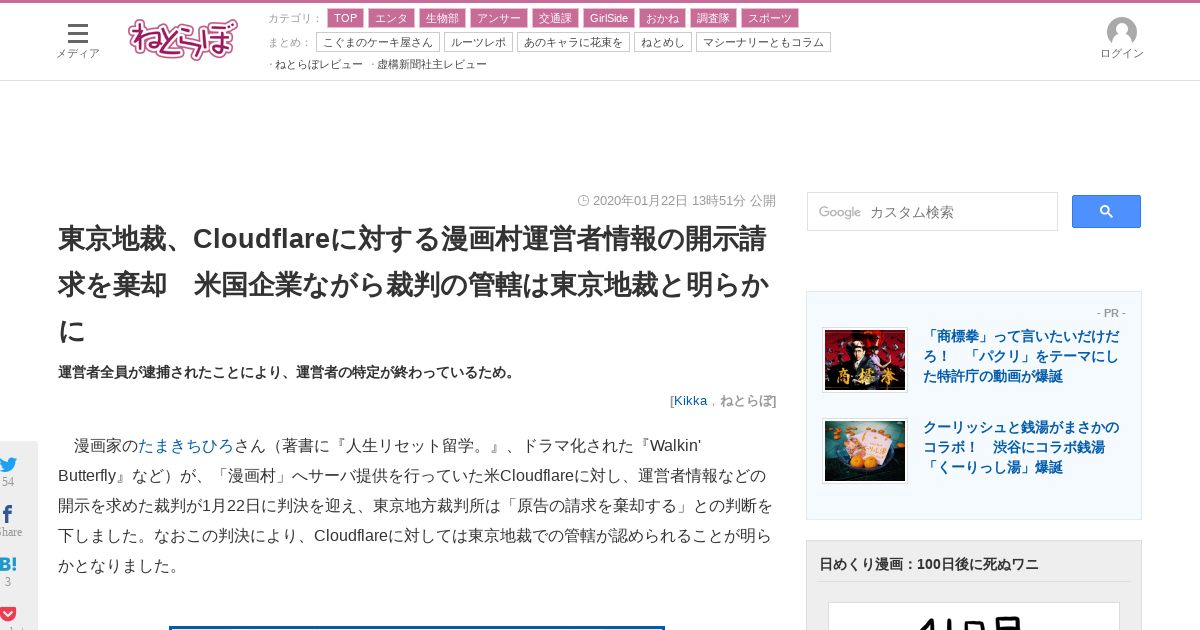This screenshot has width=1200, height=630.
Task: Click the 運営者全員が逮捕 subtitle text
Action: coord(288,372)
